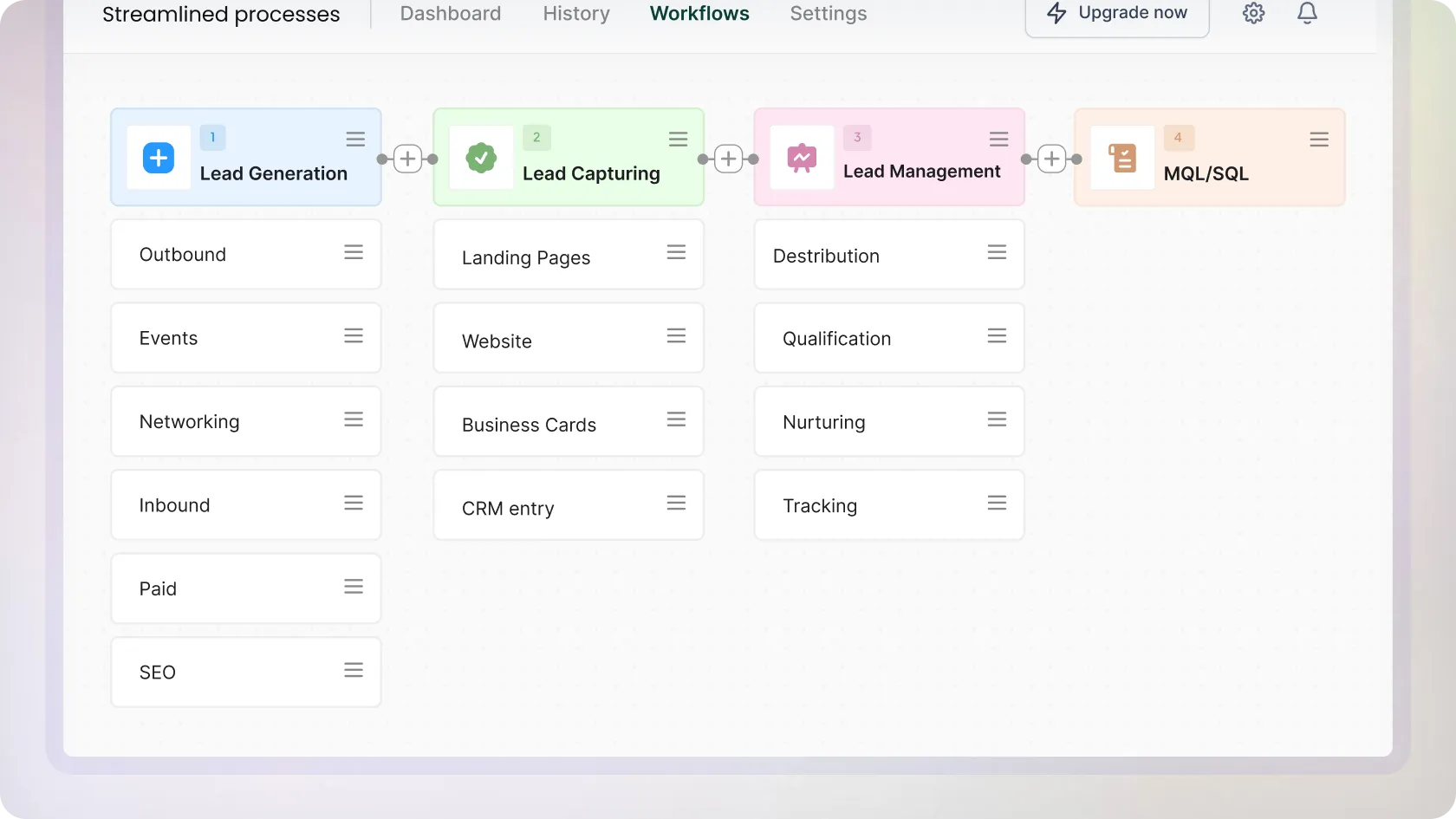
Task: Open notifications bell icon
Action: point(1307,14)
